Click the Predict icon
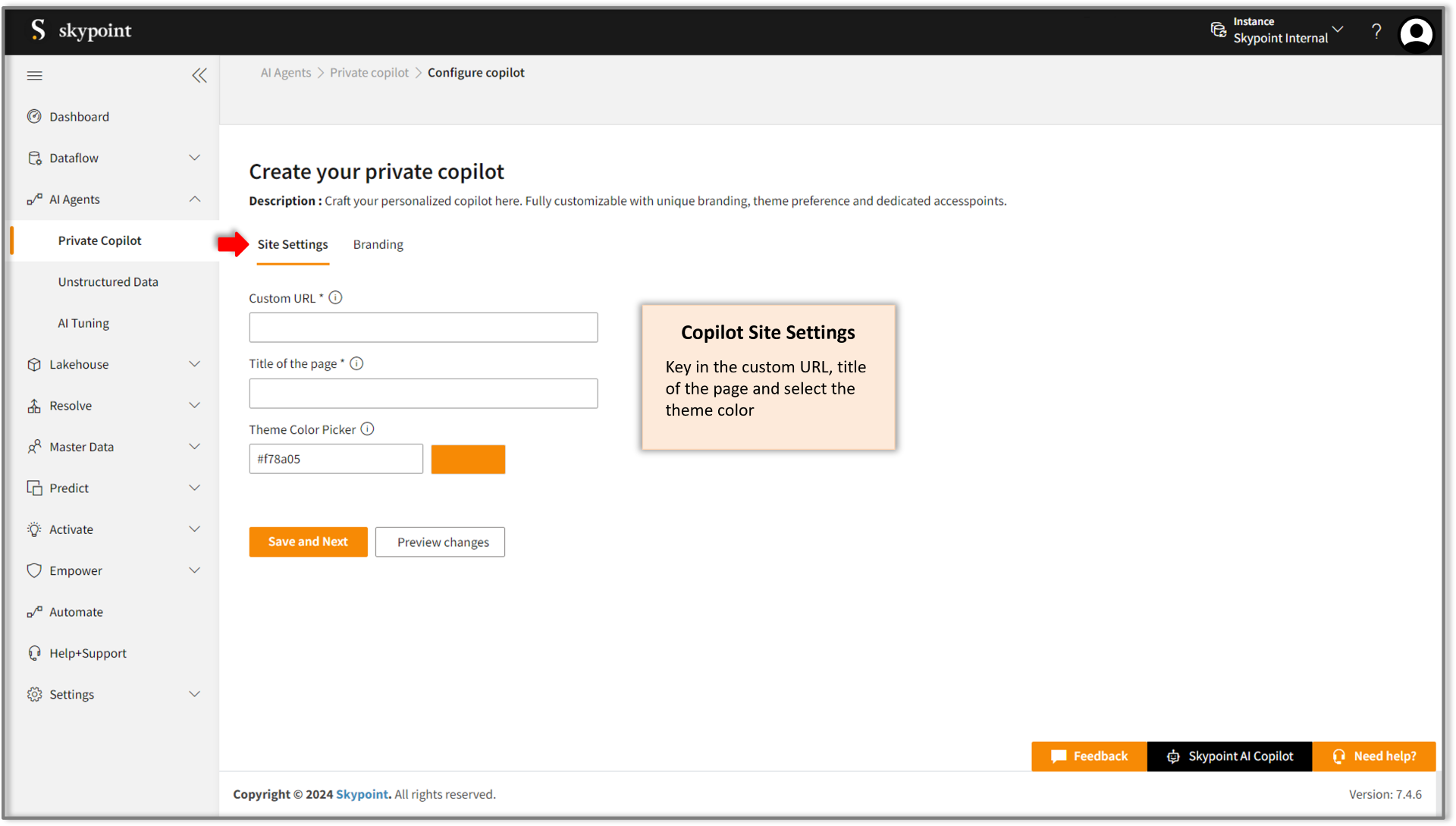The image size is (1456, 826). tap(34, 488)
